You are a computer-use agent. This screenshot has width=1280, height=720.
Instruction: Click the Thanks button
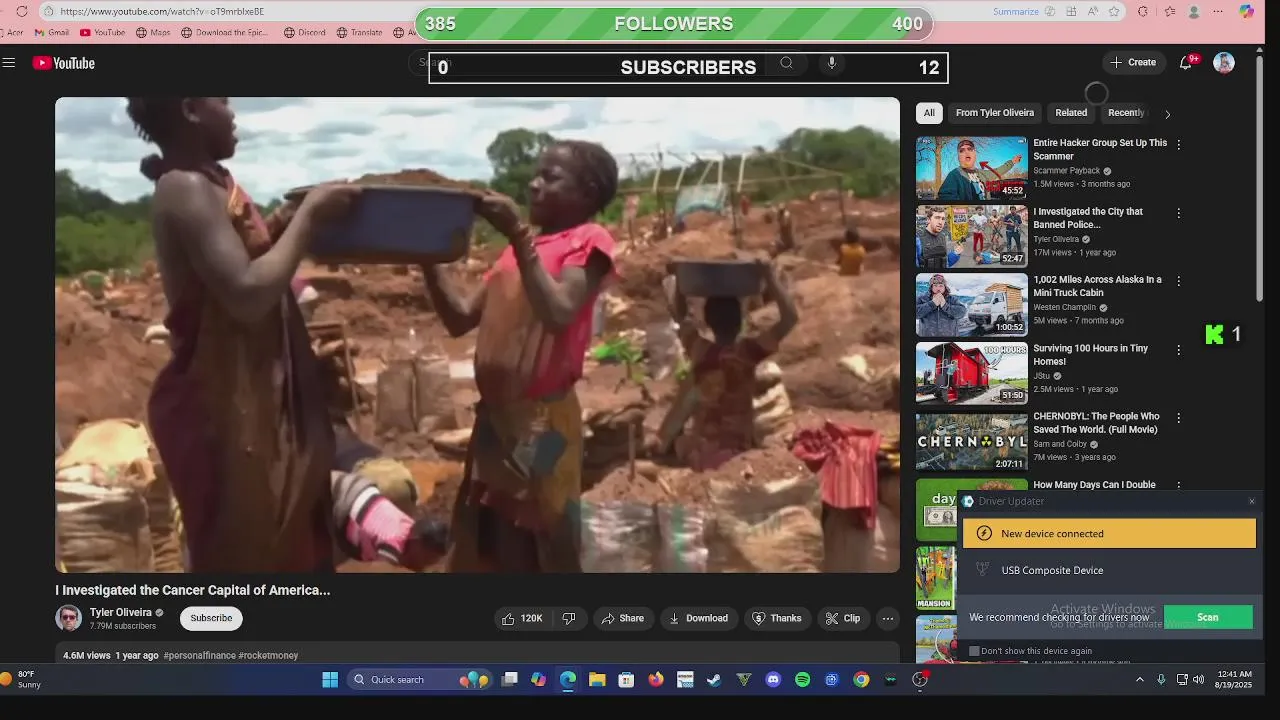coord(777,618)
